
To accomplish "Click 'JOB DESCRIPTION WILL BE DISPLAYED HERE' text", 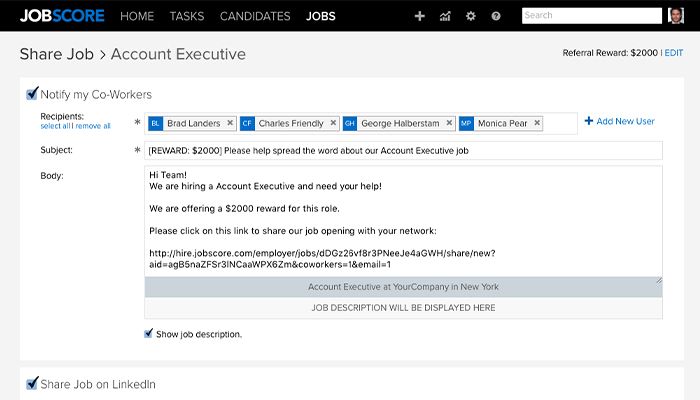I will 403,308.
